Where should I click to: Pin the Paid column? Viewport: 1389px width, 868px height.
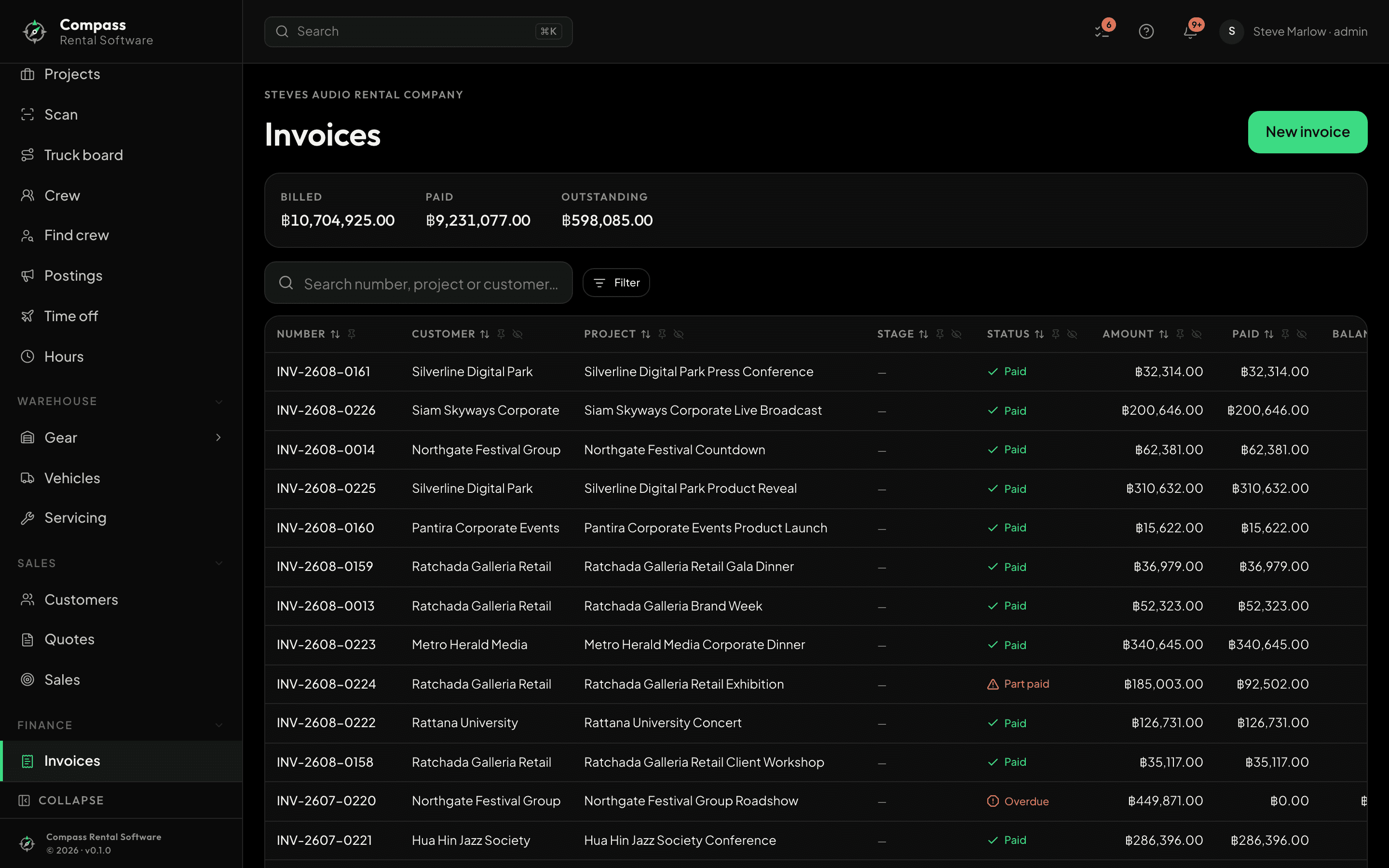click(x=1285, y=334)
